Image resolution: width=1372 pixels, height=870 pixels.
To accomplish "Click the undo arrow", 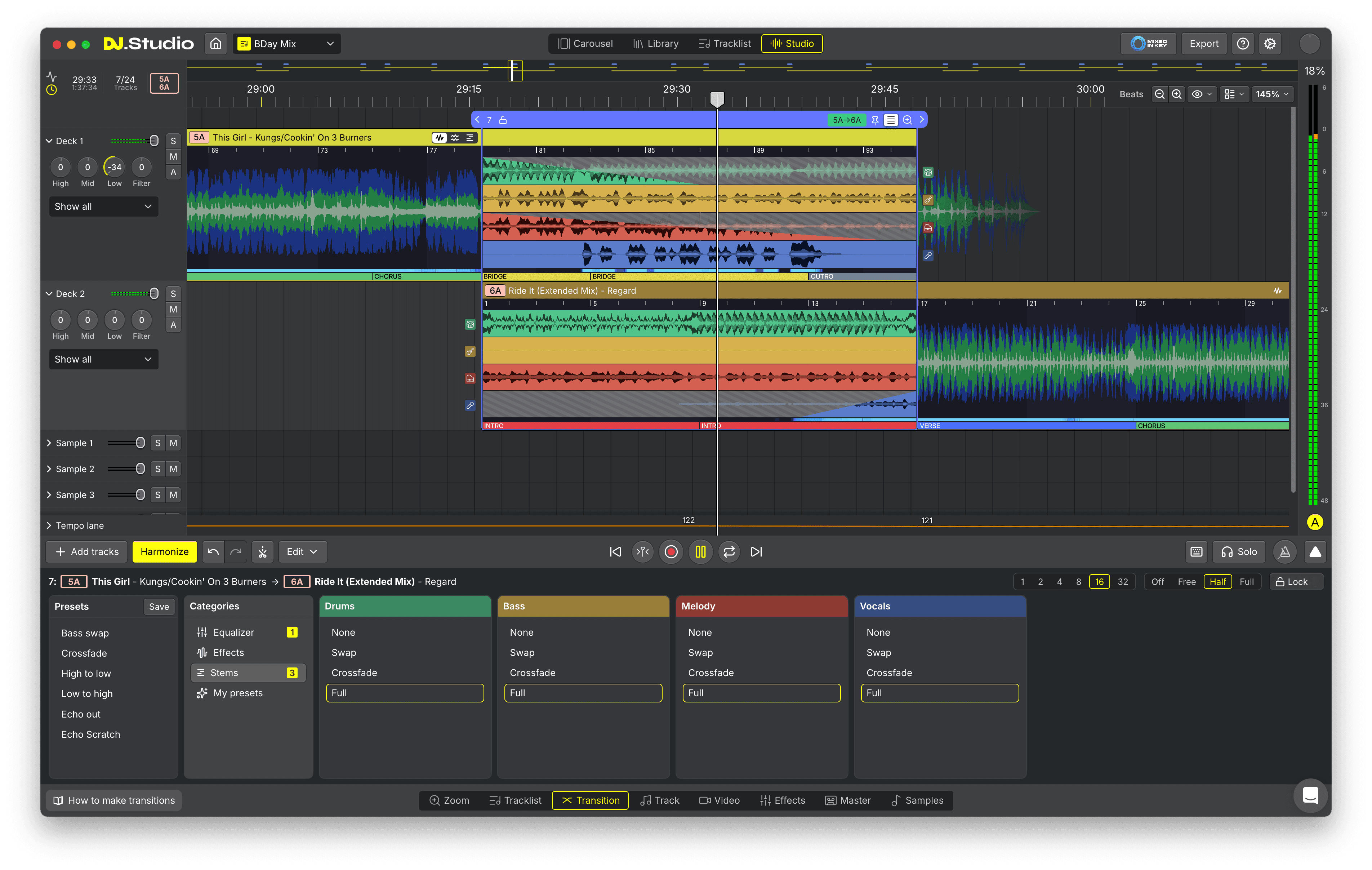I will pos(213,552).
